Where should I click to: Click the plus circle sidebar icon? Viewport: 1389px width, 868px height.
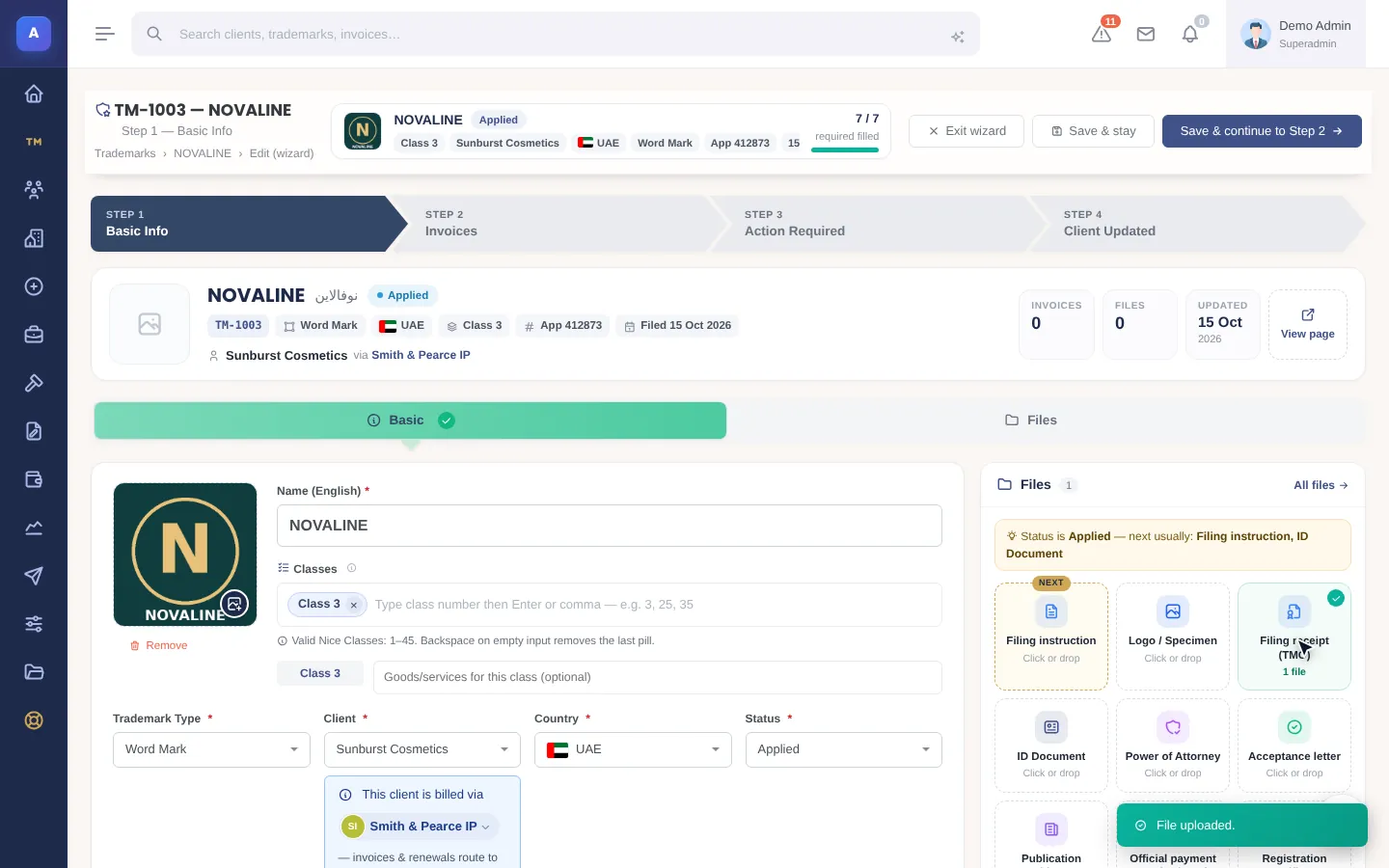click(x=34, y=286)
